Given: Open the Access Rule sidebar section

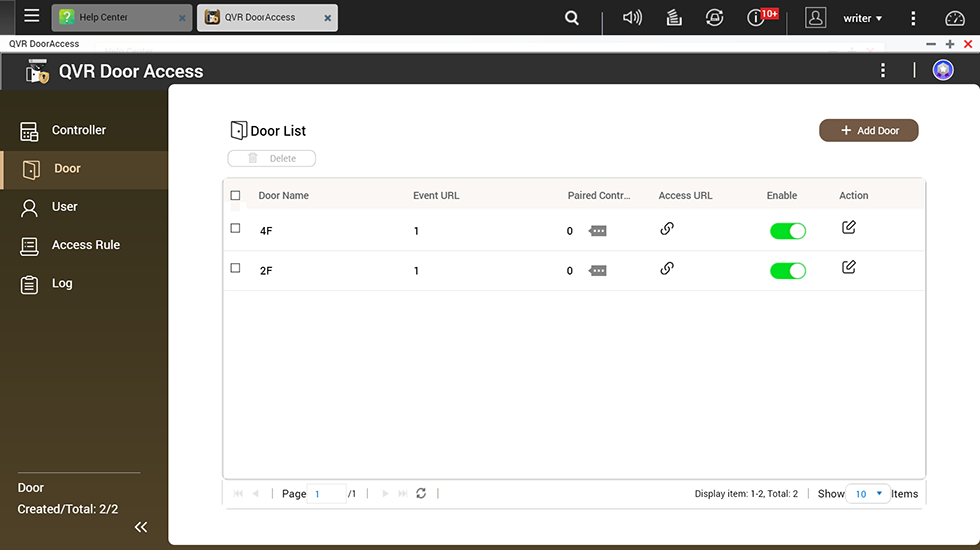Looking at the screenshot, I should [85, 245].
